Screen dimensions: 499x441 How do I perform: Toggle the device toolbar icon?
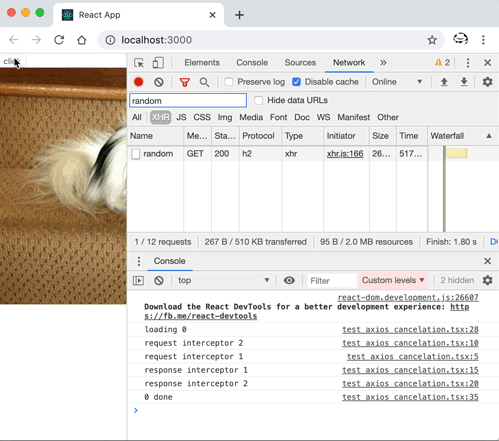pyautogui.click(x=158, y=63)
